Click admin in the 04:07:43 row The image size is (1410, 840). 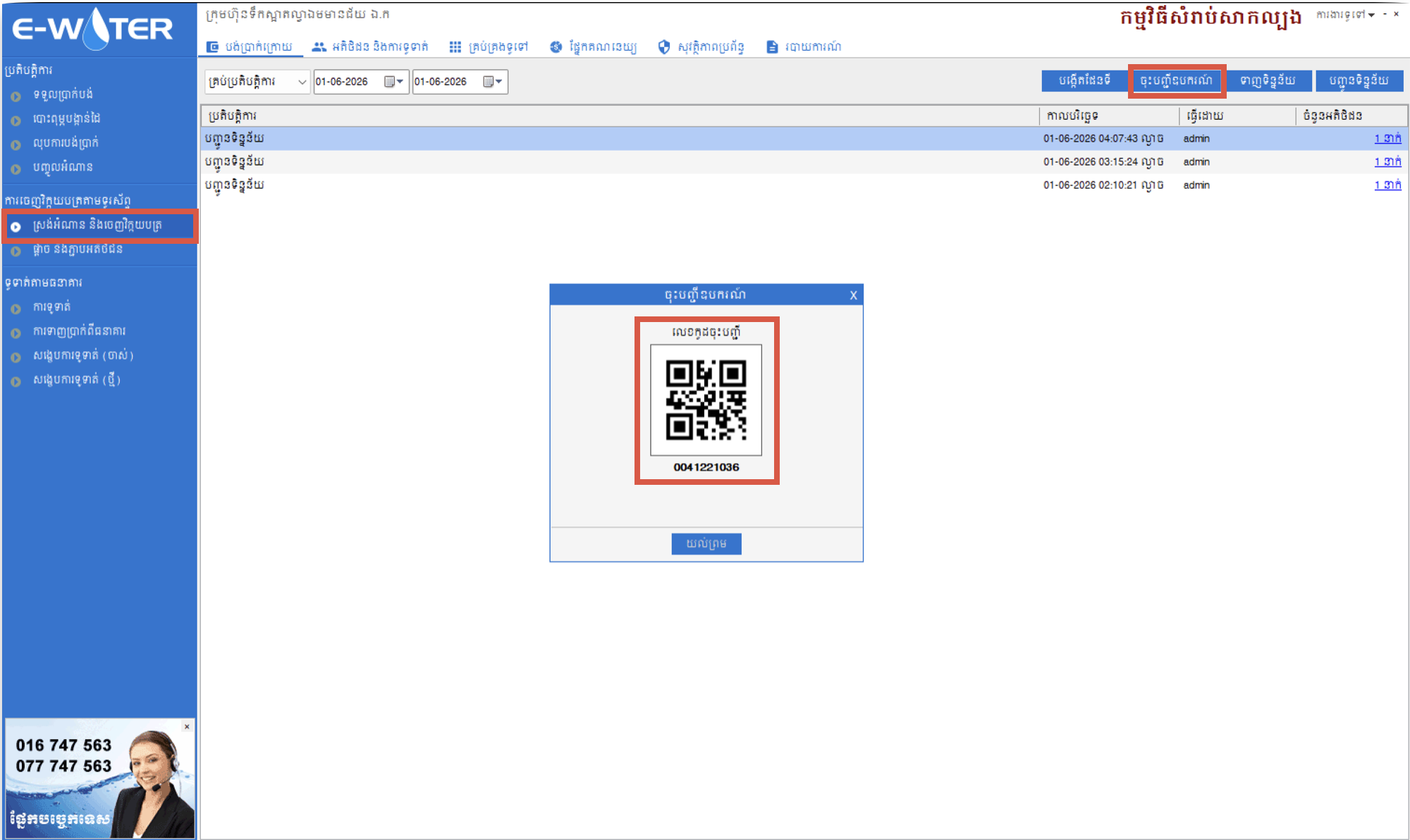click(x=1196, y=139)
